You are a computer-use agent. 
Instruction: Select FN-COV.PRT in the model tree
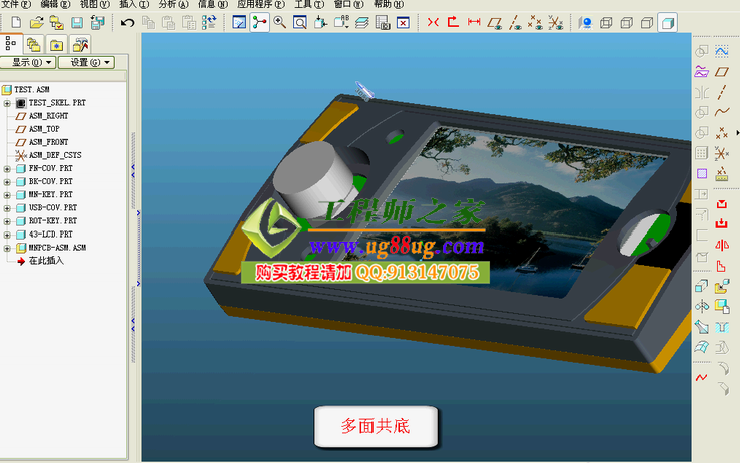pos(50,169)
